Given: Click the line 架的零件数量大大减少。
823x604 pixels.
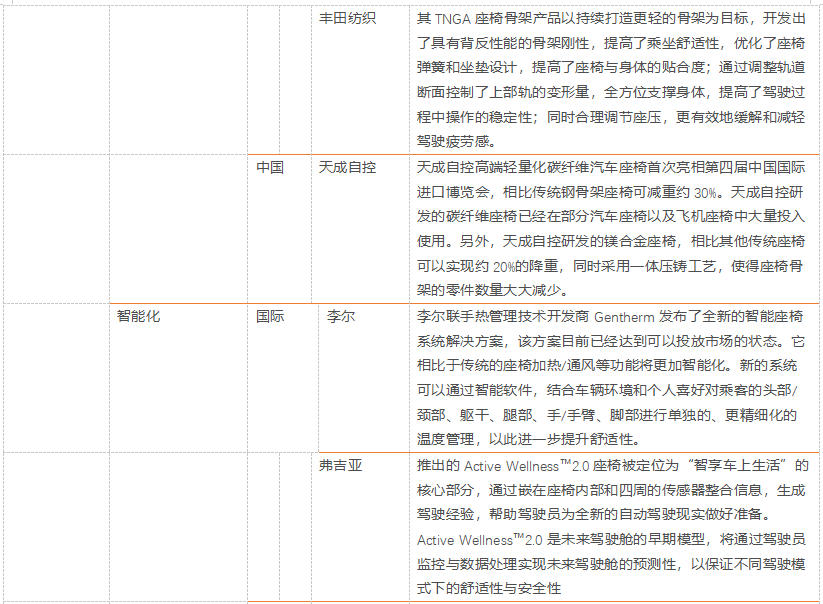Looking at the screenshot, I should coord(492,290).
